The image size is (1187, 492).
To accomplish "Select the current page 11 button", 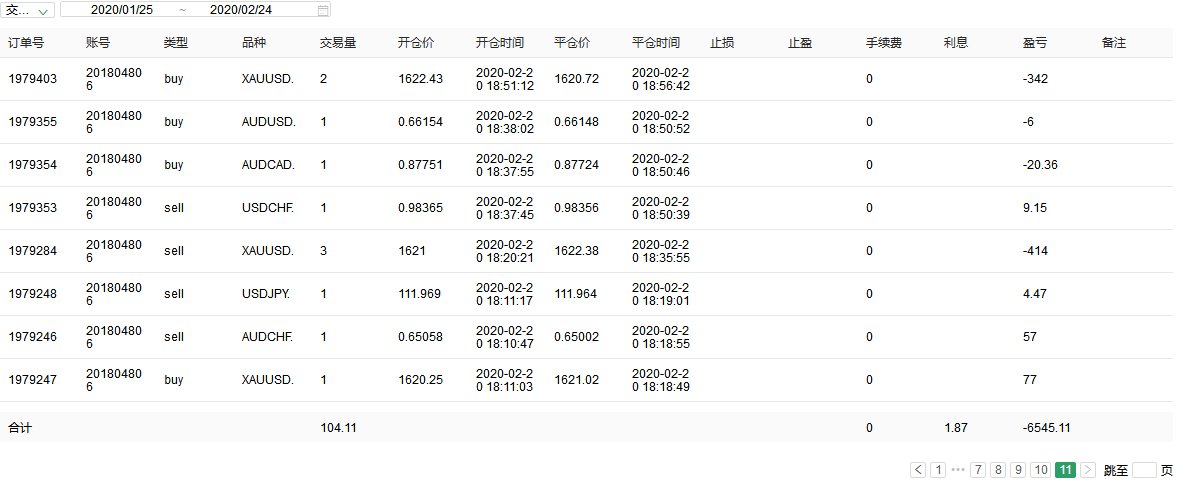I will click(x=1065, y=470).
